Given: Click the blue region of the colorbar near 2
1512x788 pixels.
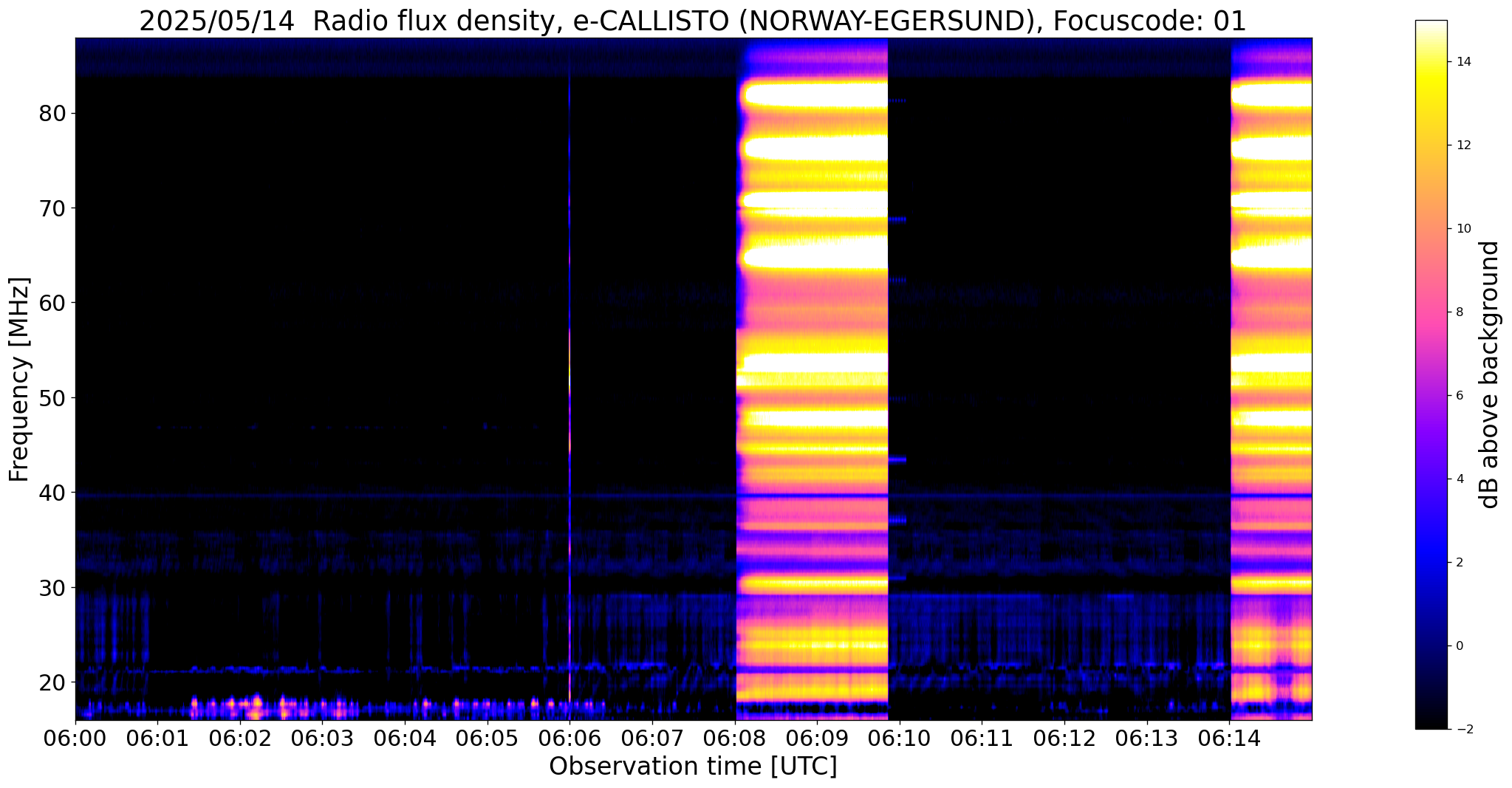Looking at the screenshot, I should coord(1431,562).
